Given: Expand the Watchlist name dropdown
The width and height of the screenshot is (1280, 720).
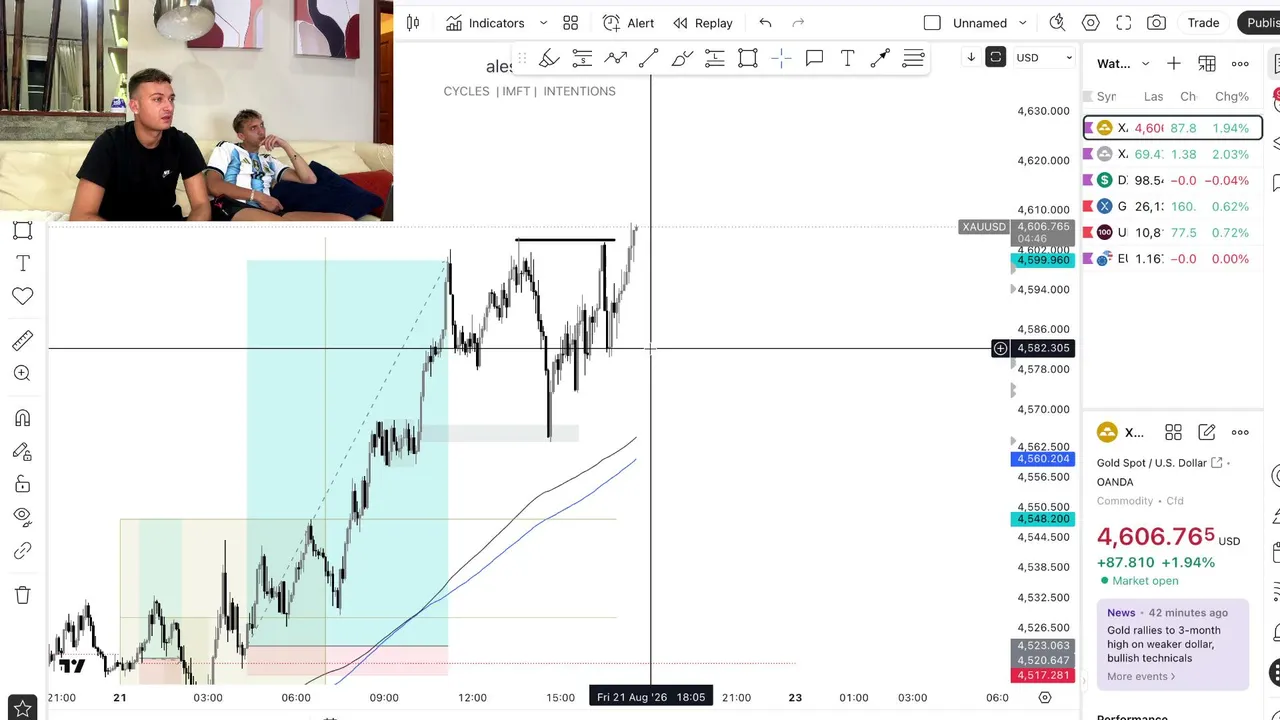Looking at the screenshot, I should (x=1145, y=63).
